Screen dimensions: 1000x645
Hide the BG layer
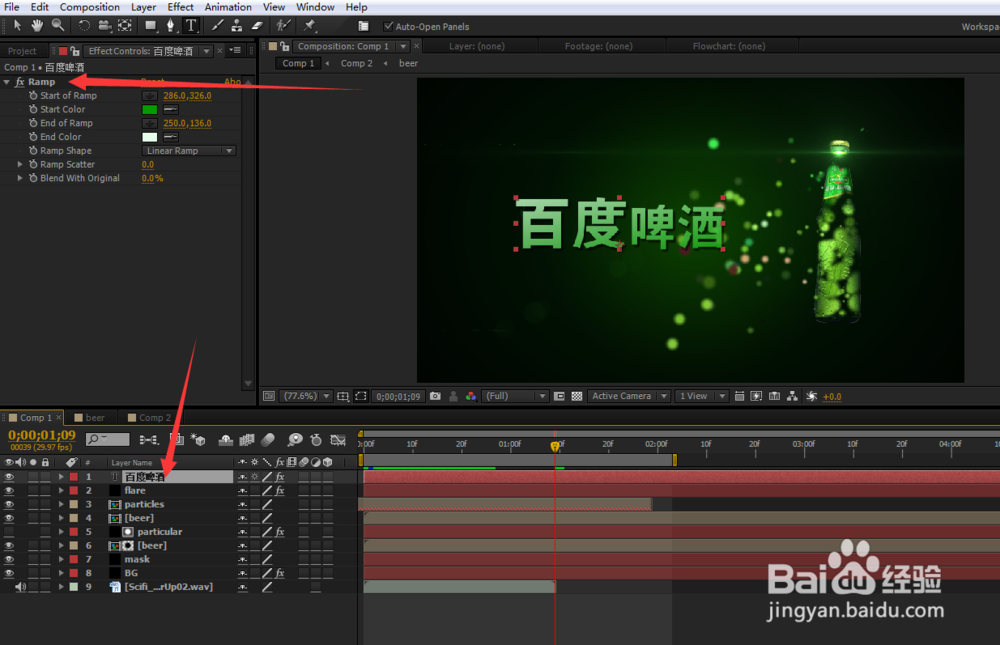click(9, 573)
